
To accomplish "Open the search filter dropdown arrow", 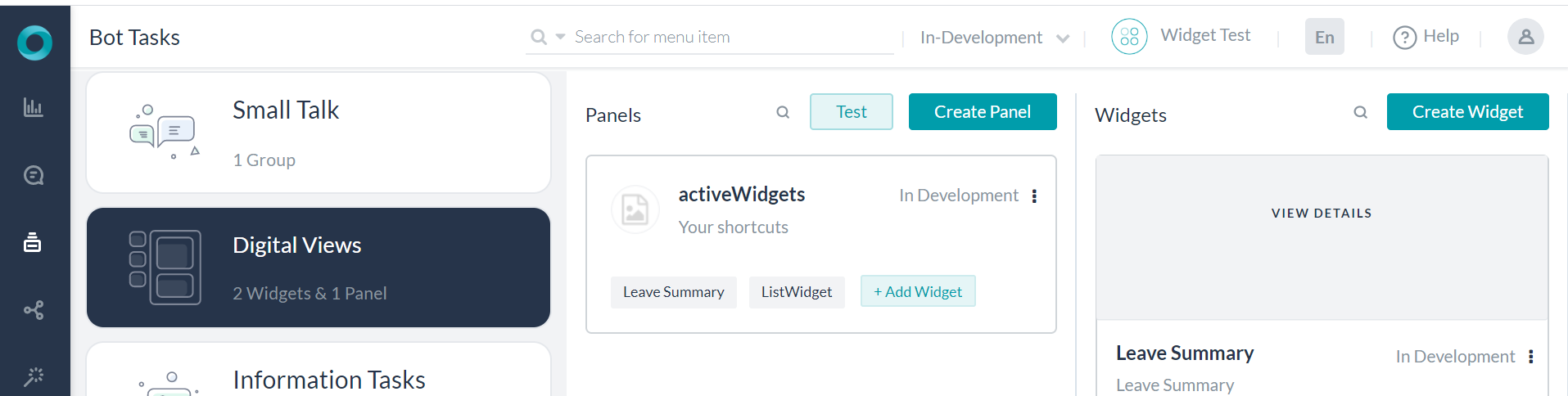I will click(x=561, y=37).
